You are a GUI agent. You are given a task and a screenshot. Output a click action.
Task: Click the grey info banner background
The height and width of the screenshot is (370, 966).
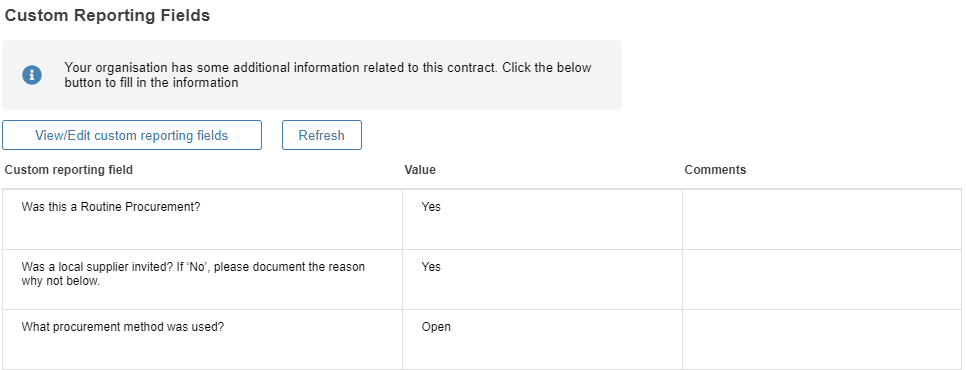(x=312, y=75)
